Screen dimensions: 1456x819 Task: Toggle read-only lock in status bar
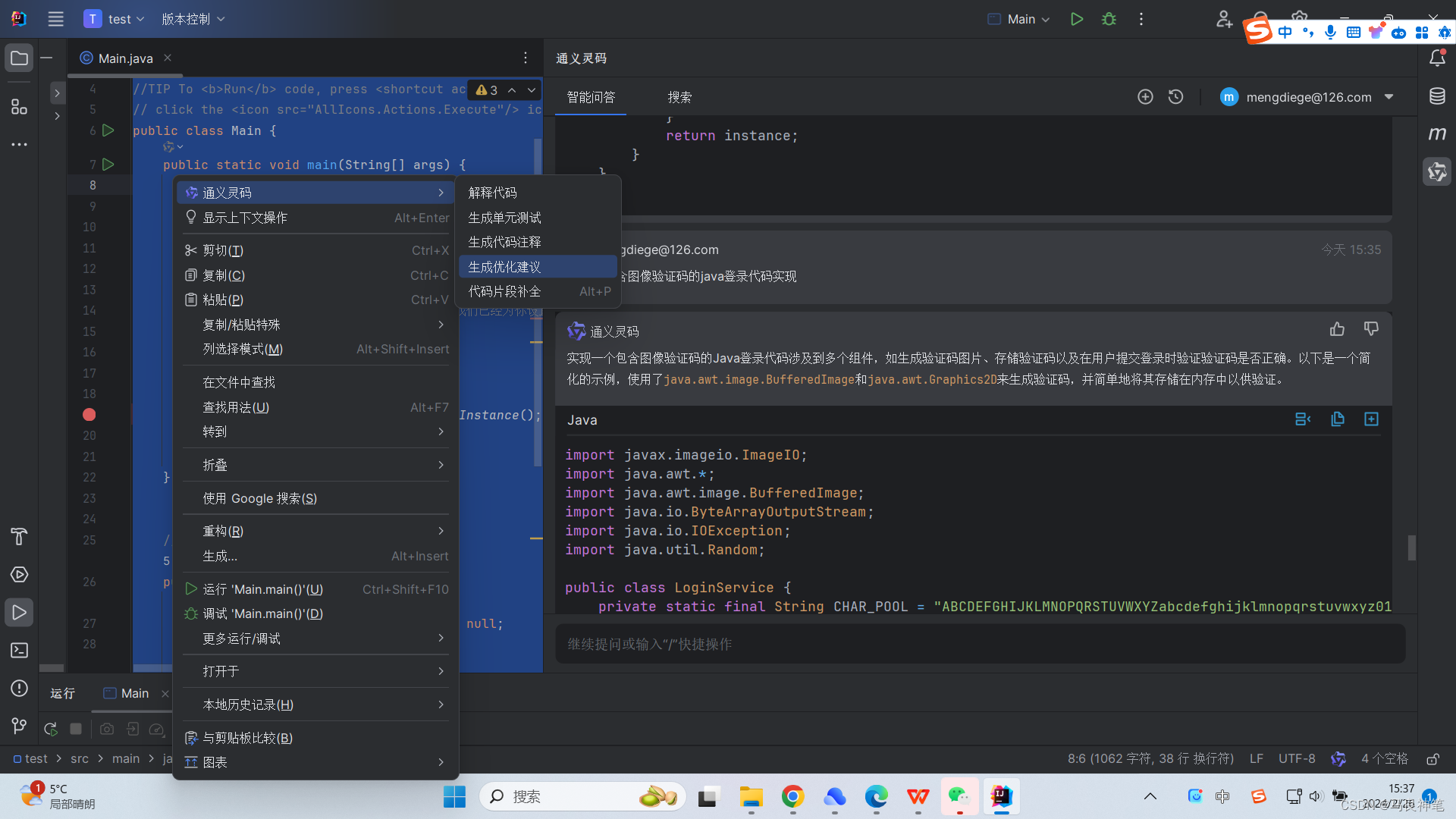coord(1432,759)
